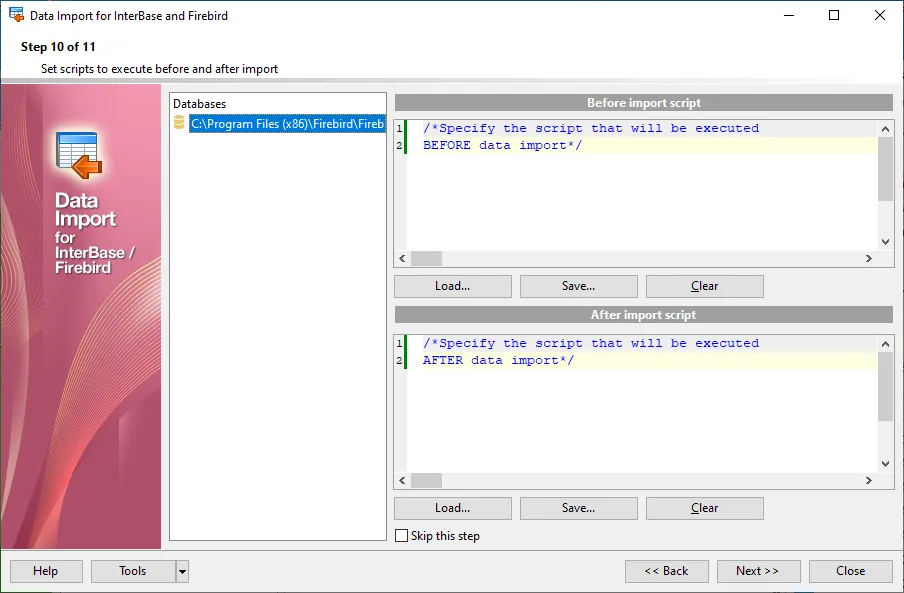Click the up arrow of Before script vertical scrollbar
904x593 pixels.
click(886, 129)
